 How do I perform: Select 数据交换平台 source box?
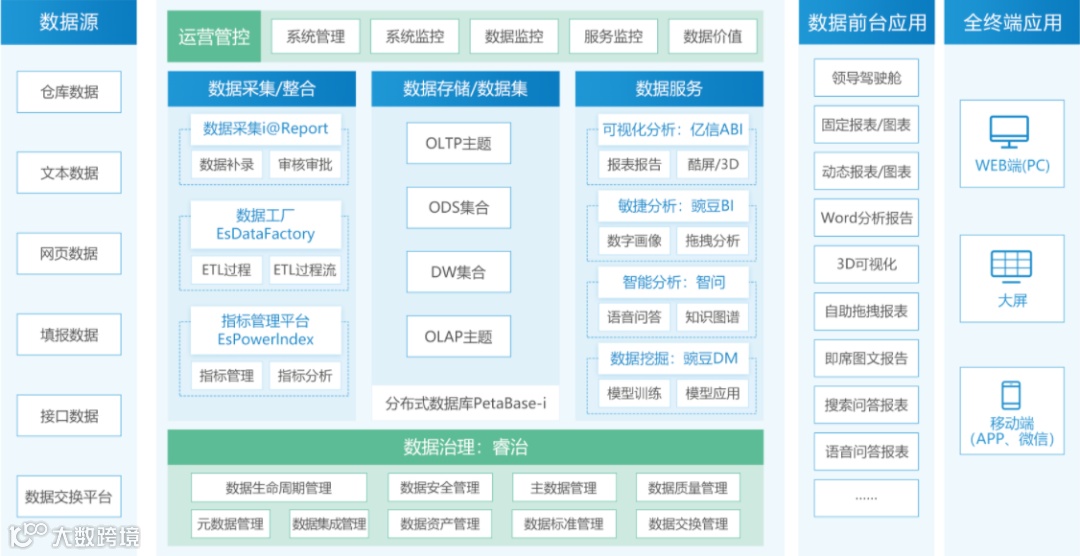pos(69,496)
